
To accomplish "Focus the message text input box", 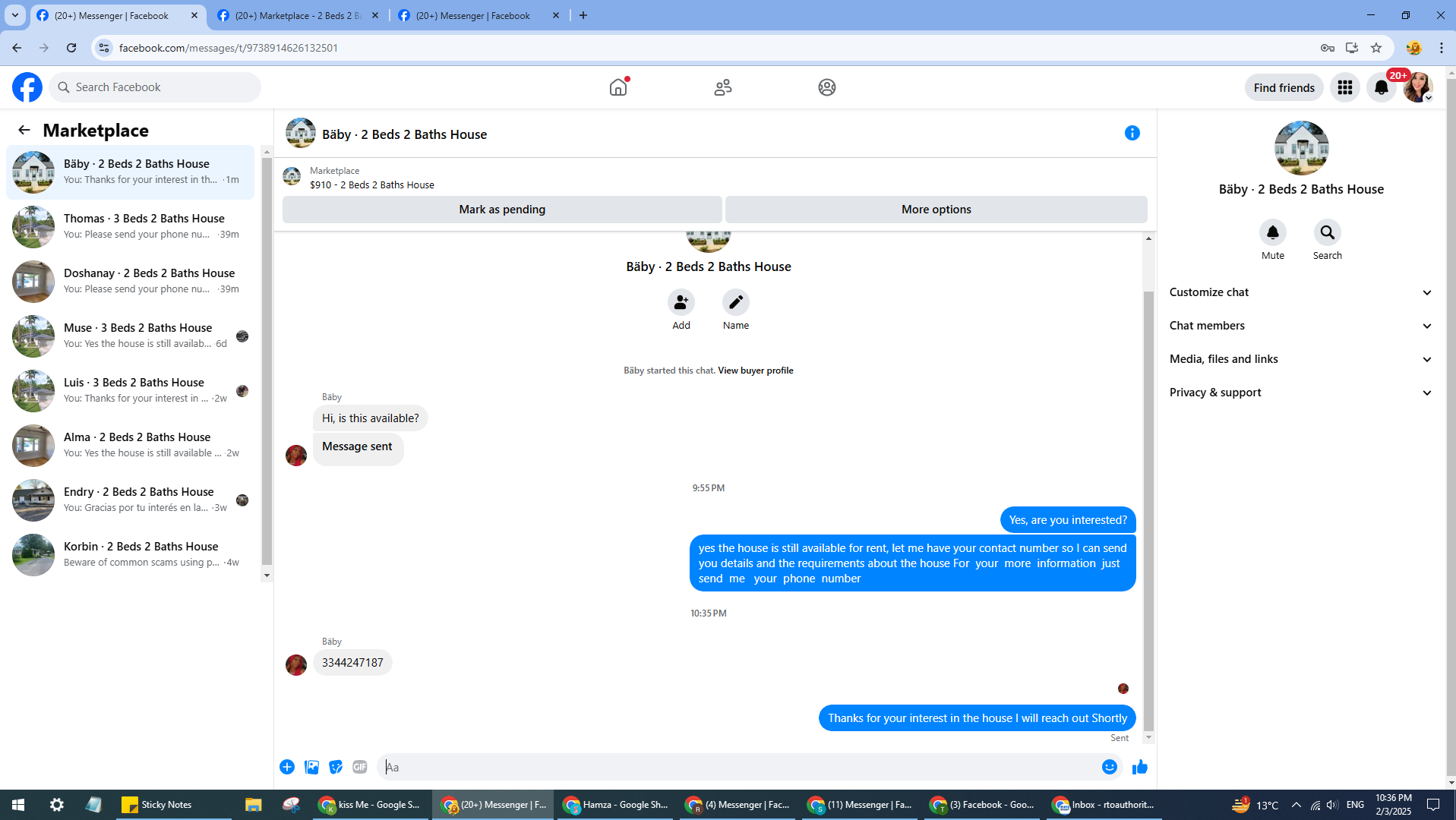I will coord(736,767).
